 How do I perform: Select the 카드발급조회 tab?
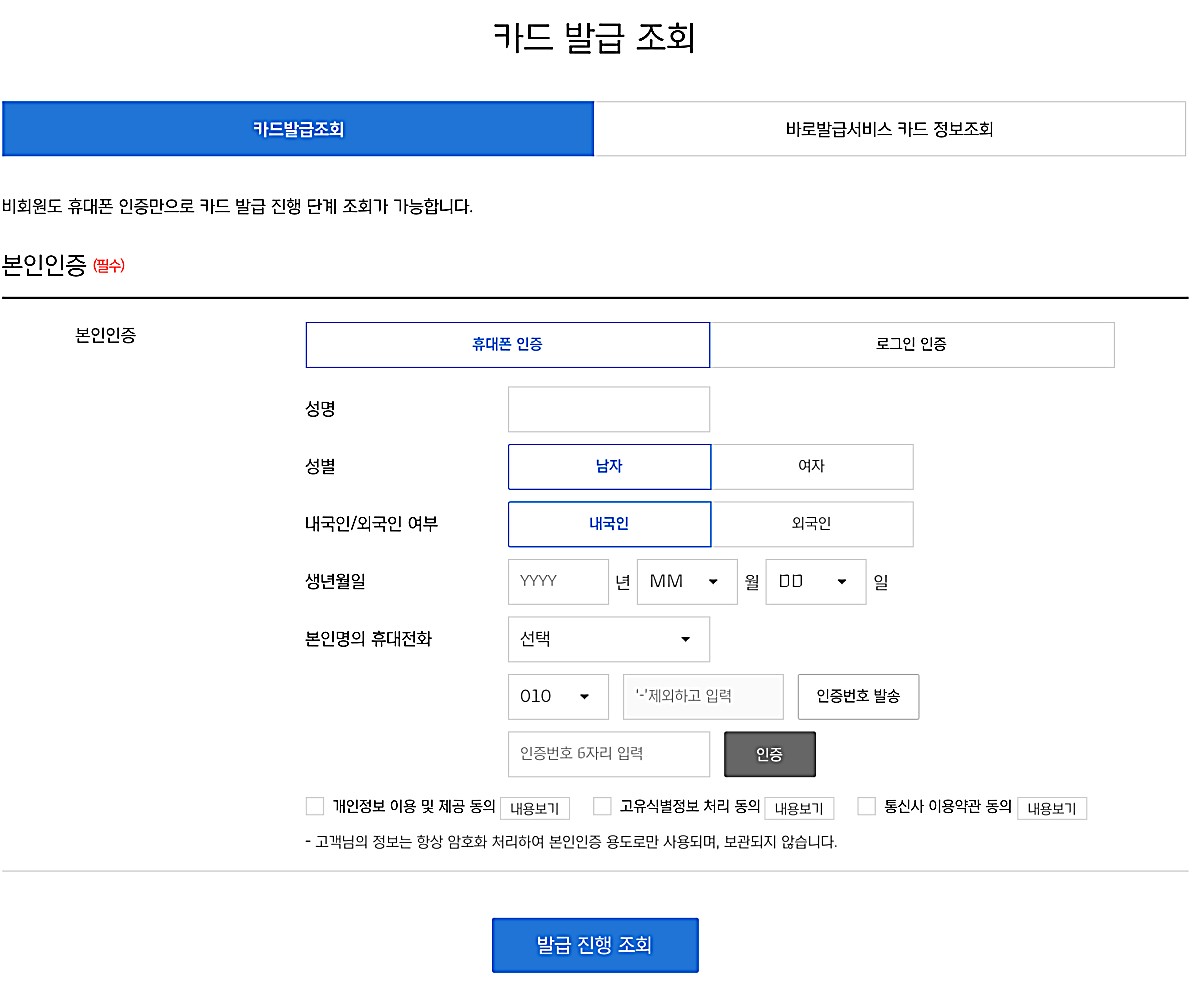297,129
